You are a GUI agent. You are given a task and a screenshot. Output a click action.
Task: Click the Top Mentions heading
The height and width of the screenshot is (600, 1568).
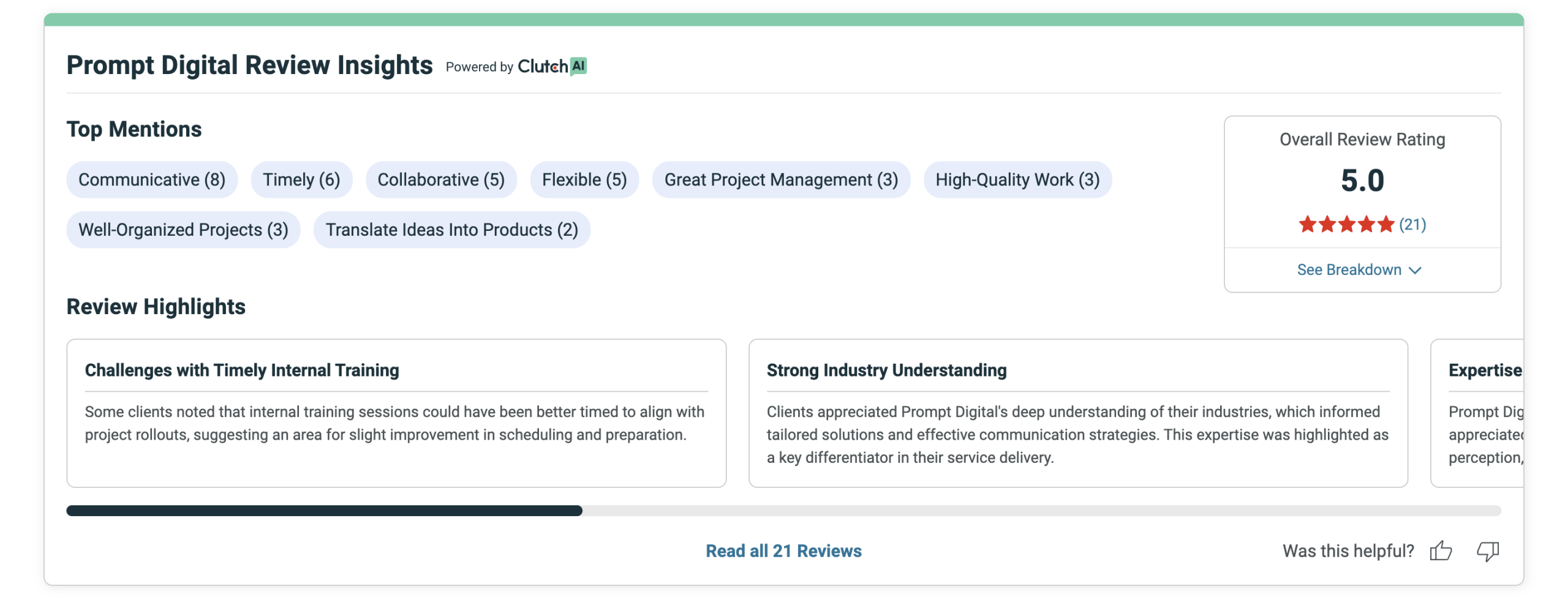[x=134, y=129]
